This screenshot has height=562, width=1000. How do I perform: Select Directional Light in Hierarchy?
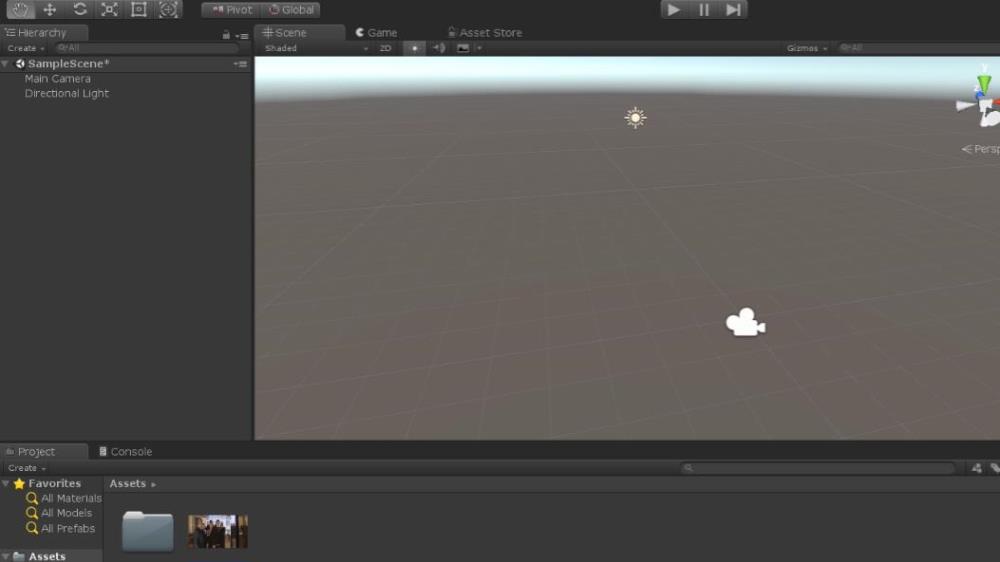[x=66, y=93]
